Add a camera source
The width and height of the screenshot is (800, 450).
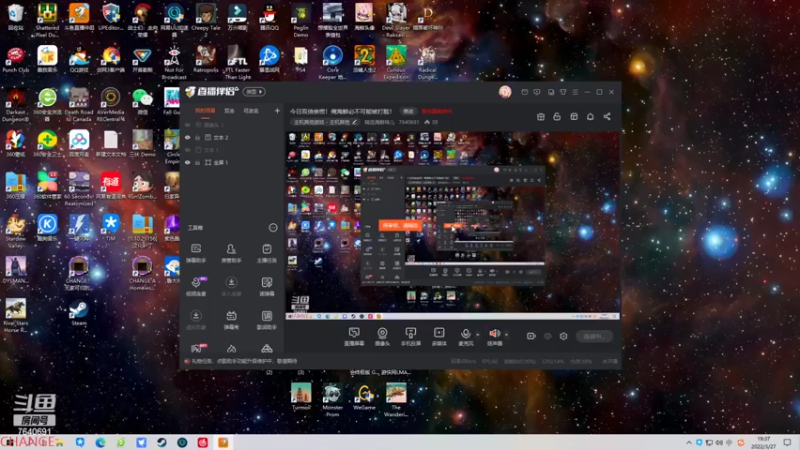pyautogui.click(x=382, y=337)
